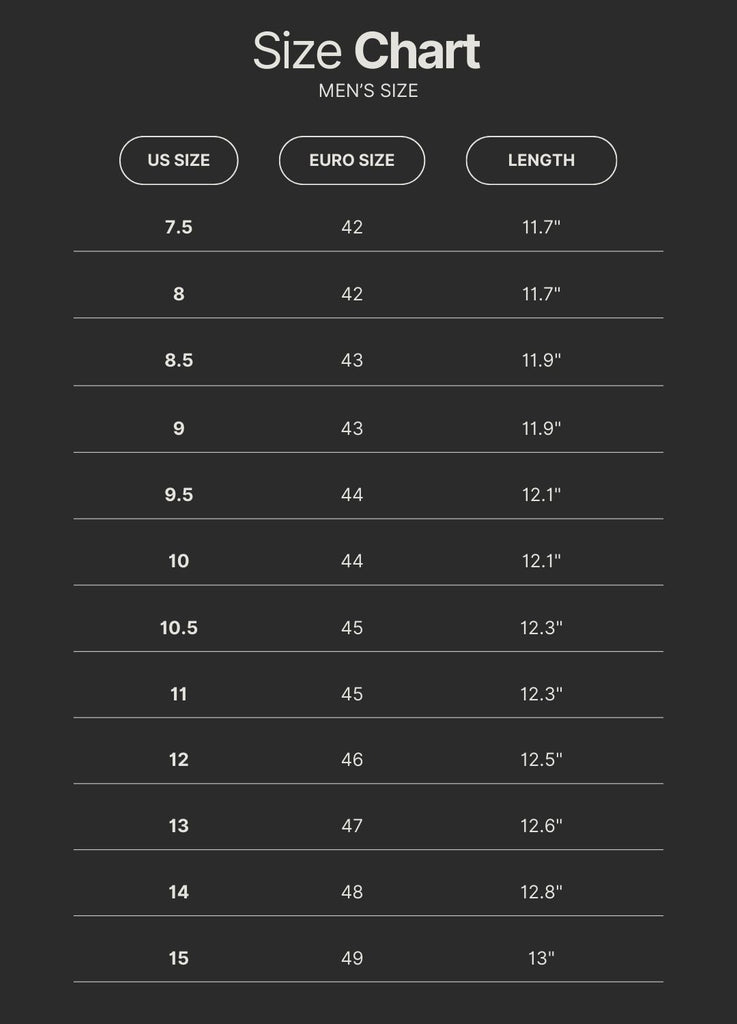Viewport: 737px width, 1024px height.
Task: Click Euro size 47 value
Action: (x=352, y=826)
